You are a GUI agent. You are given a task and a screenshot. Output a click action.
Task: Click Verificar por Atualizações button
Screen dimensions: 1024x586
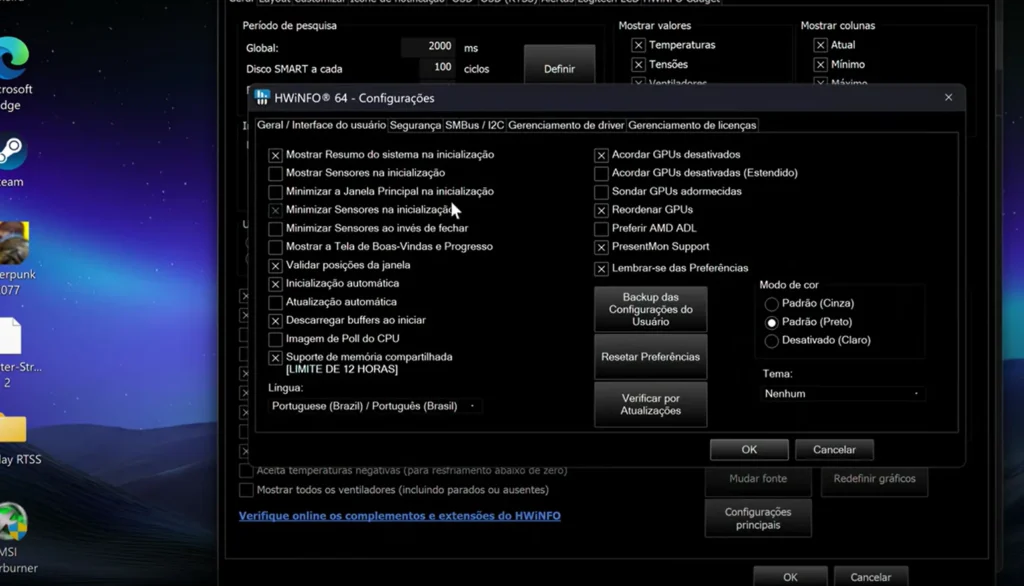pyautogui.click(x=650, y=404)
